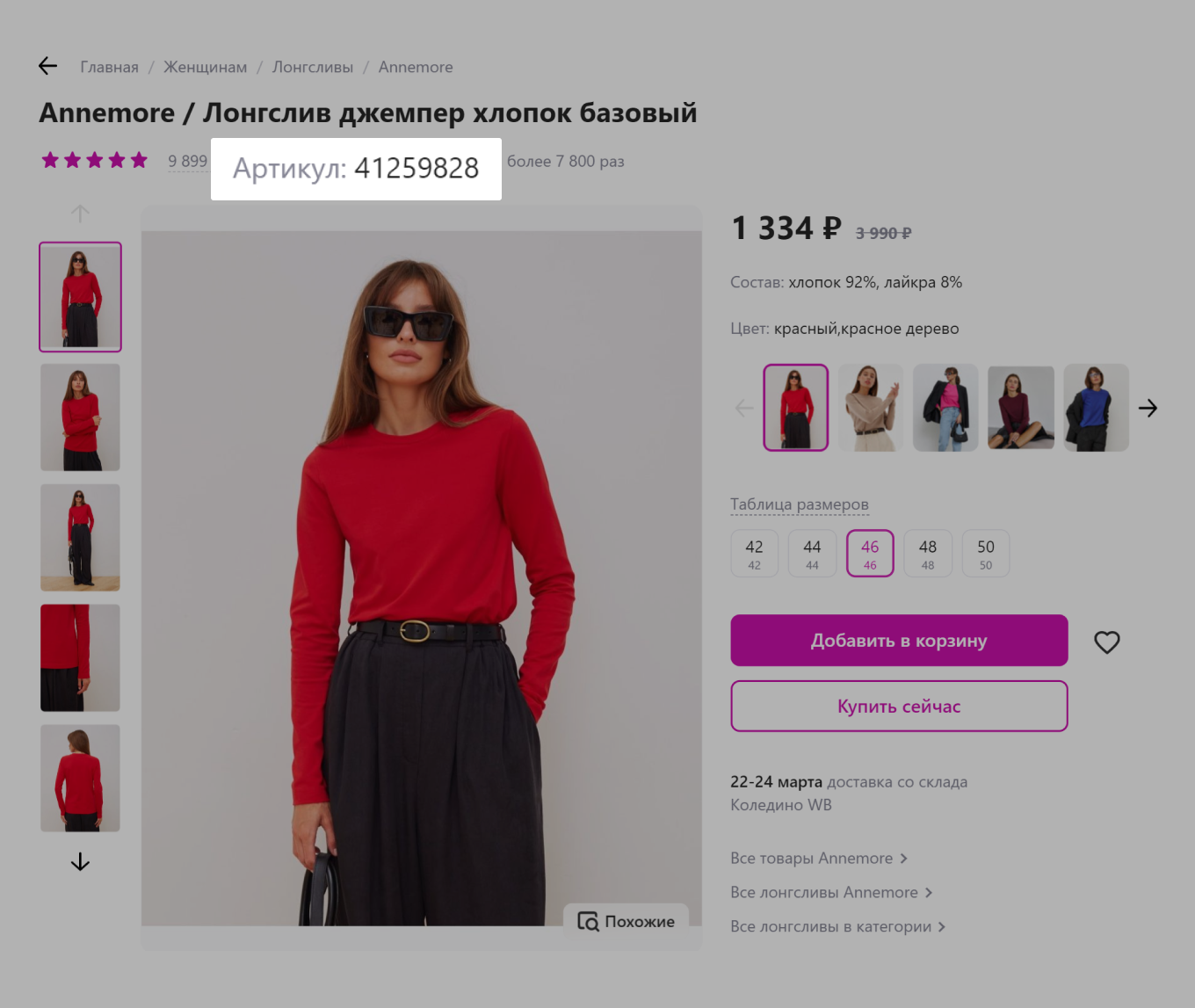Click the back-view photo thumbnail
This screenshot has width=1195, height=1008.
(80, 778)
